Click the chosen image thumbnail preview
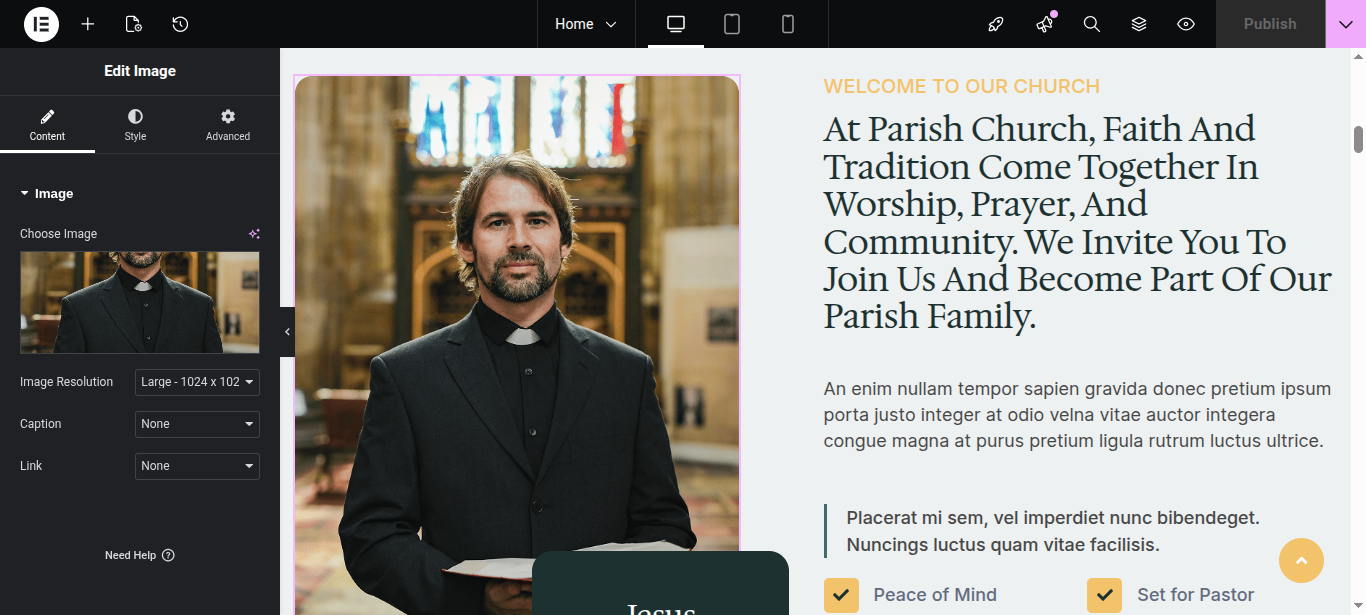The height and width of the screenshot is (615, 1366). (140, 302)
